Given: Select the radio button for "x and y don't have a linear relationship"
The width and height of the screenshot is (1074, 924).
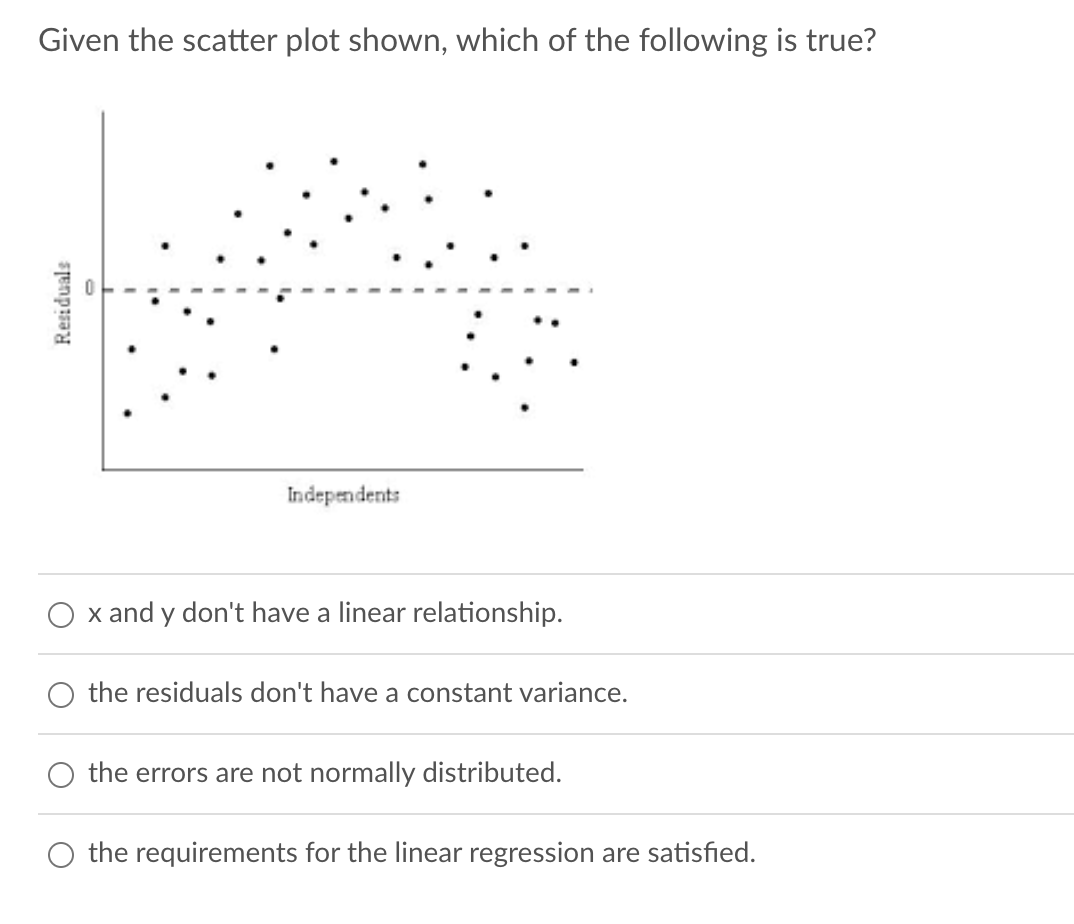Looking at the screenshot, I should click(60, 614).
